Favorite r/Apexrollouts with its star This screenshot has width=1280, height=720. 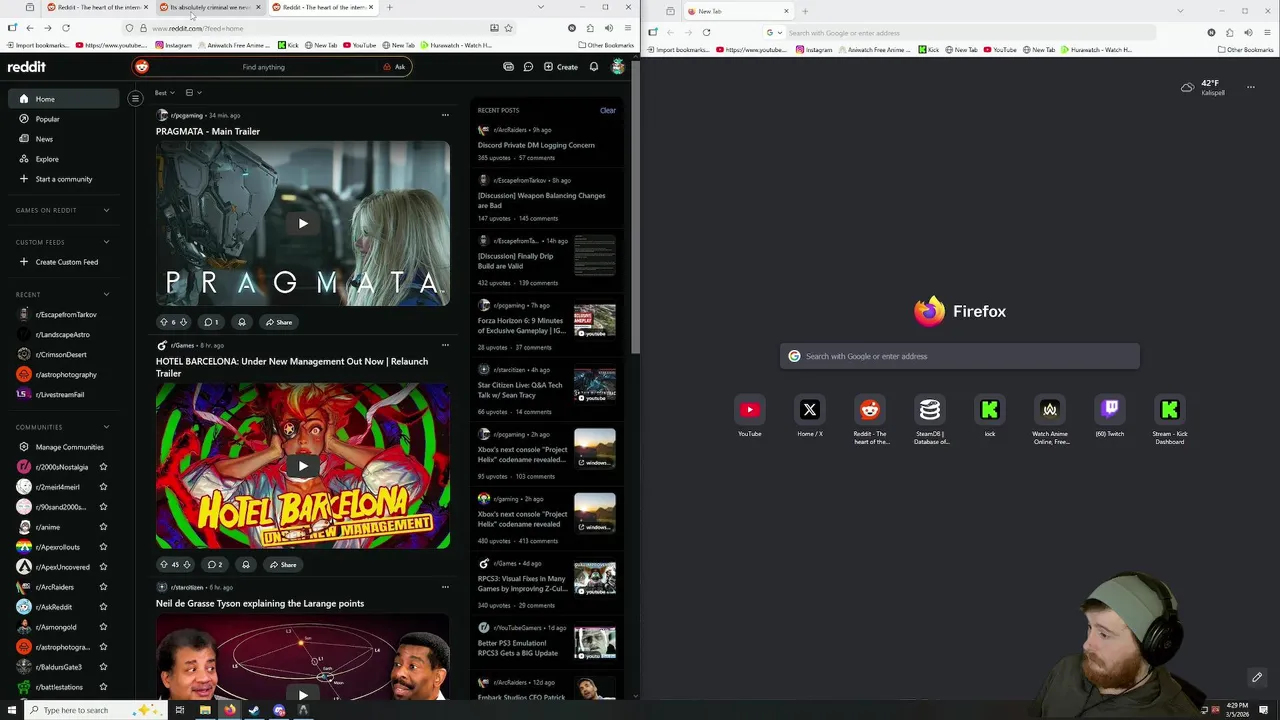(x=103, y=547)
